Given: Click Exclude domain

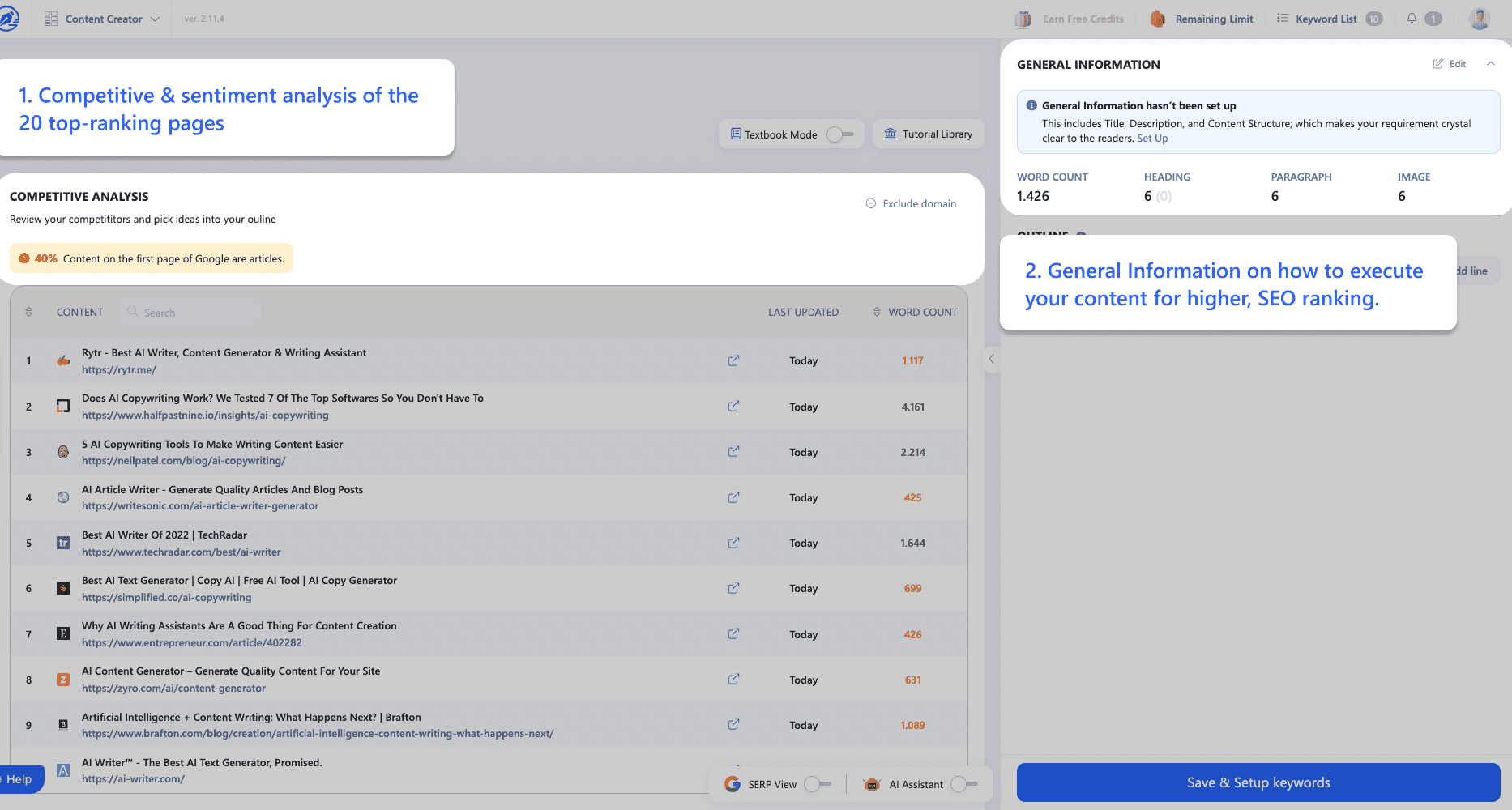Looking at the screenshot, I should coord(911,203).
